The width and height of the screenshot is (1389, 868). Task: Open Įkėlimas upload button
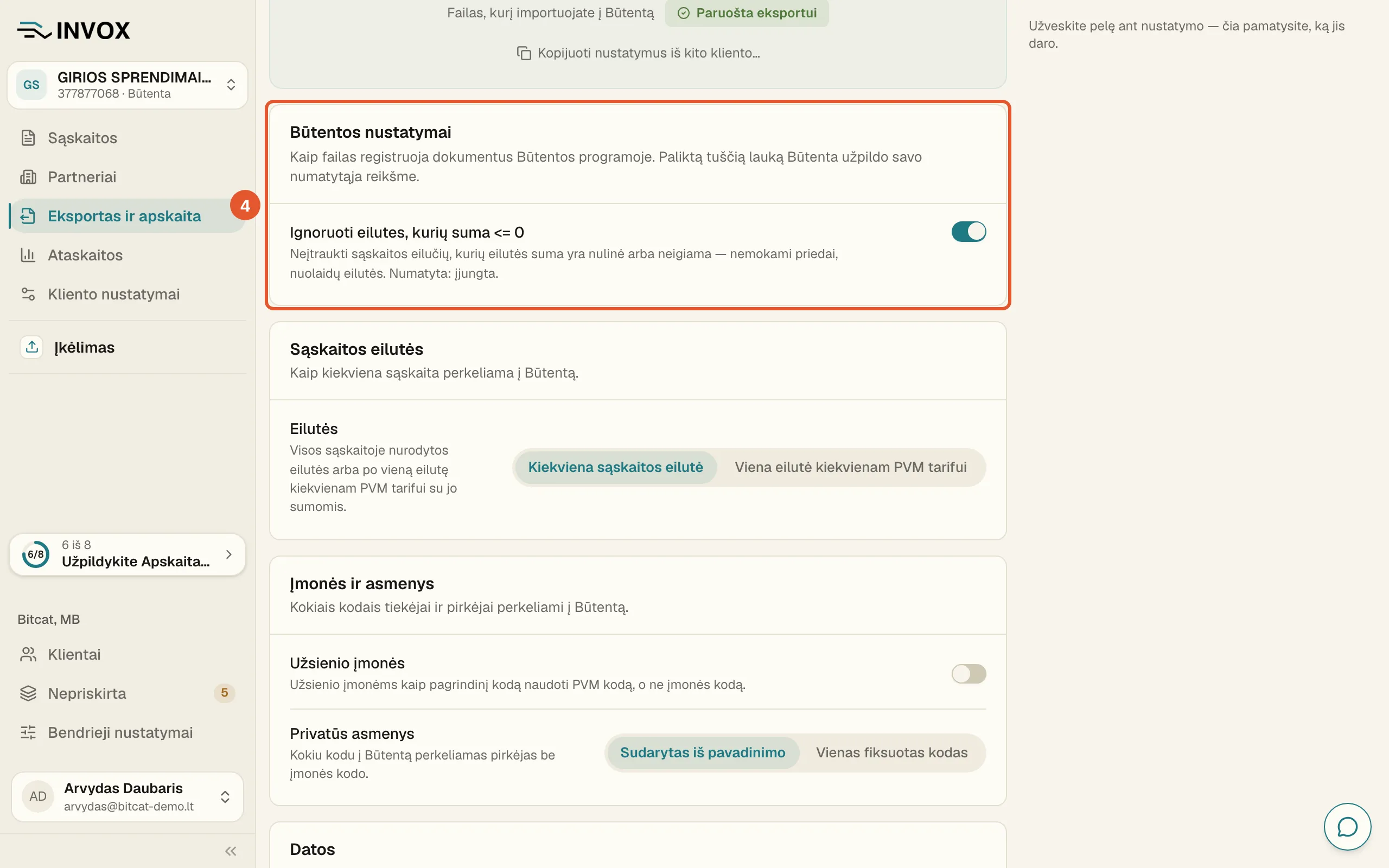pos(128,347)
